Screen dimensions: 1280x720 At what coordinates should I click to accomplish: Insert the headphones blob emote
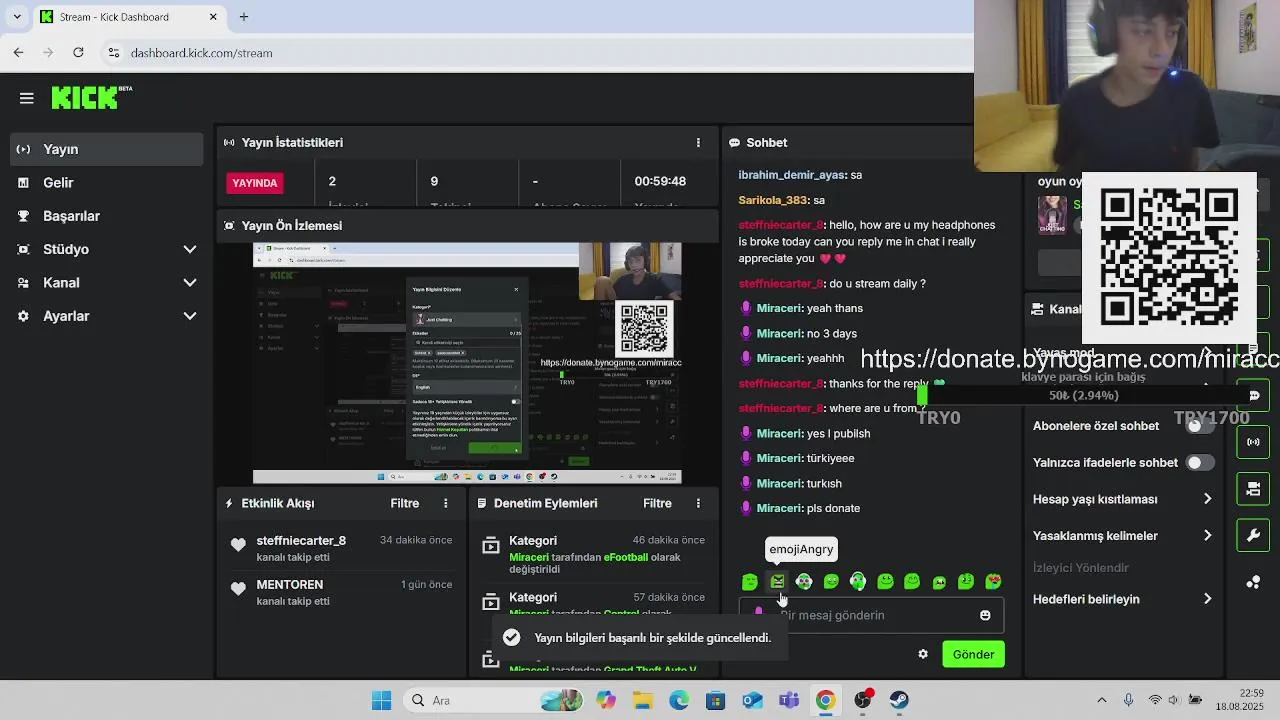(x=858, y=581)
